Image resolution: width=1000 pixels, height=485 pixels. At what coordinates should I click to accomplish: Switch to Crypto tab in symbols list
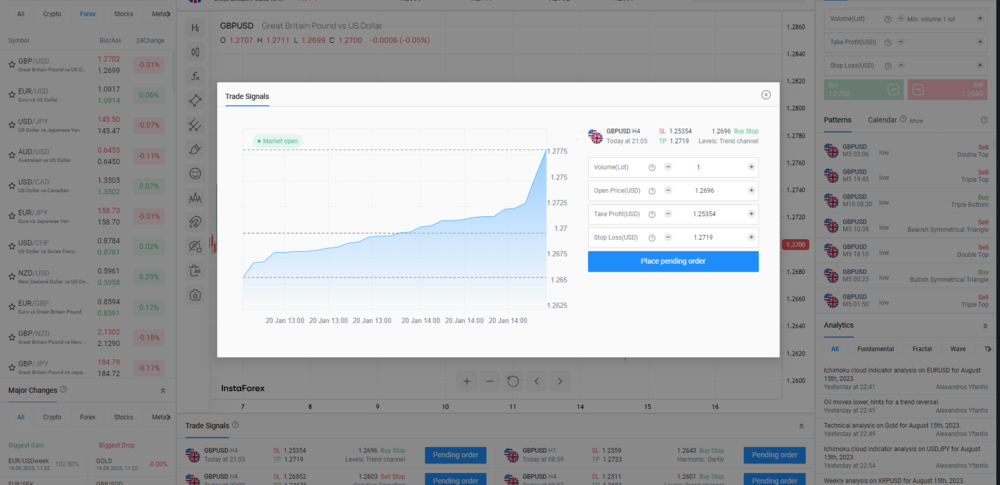click(x=52, y=15)
